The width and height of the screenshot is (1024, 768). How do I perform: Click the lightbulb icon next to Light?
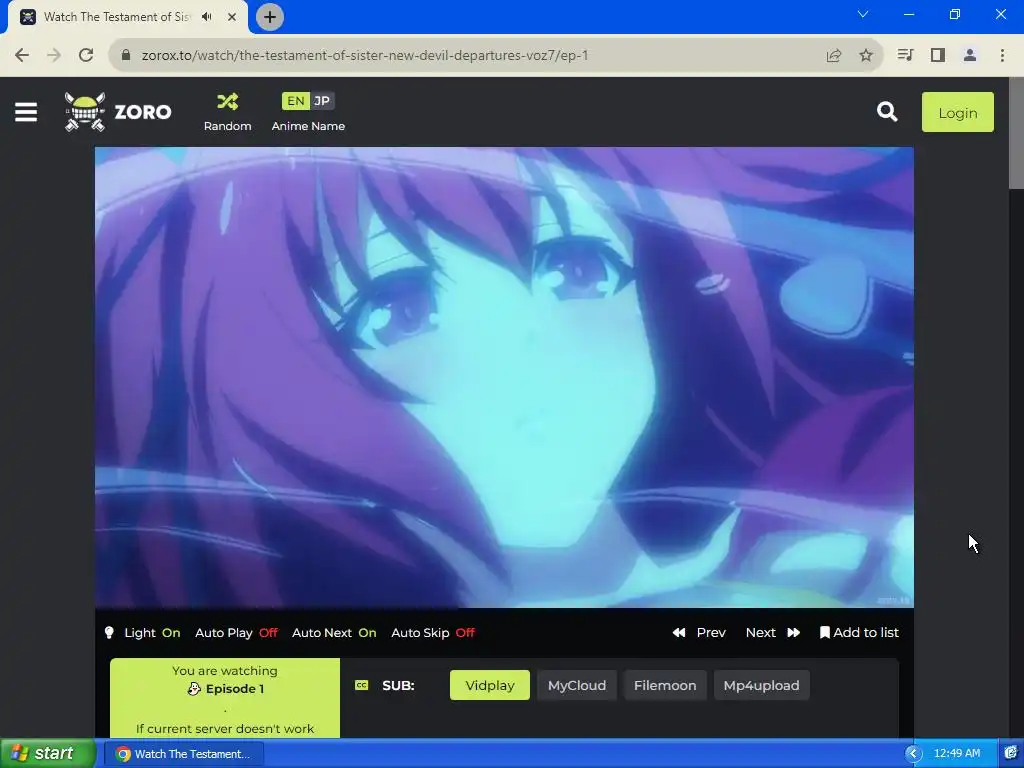tap(109, 632)
